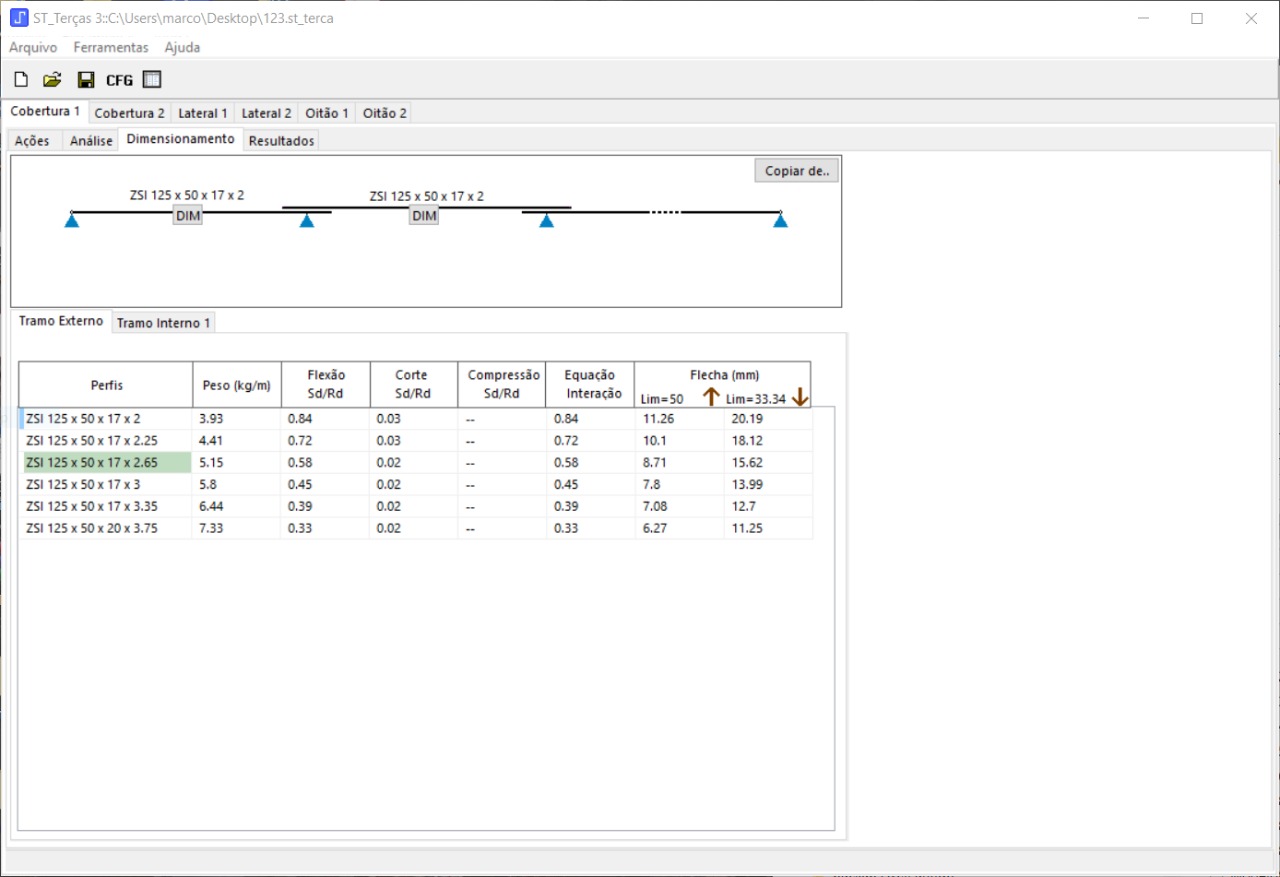Select profile row ZSI 125 x 50 x 17 x 2
The width and height of the screenshot is (1280, 877).
tap(415, 418)
